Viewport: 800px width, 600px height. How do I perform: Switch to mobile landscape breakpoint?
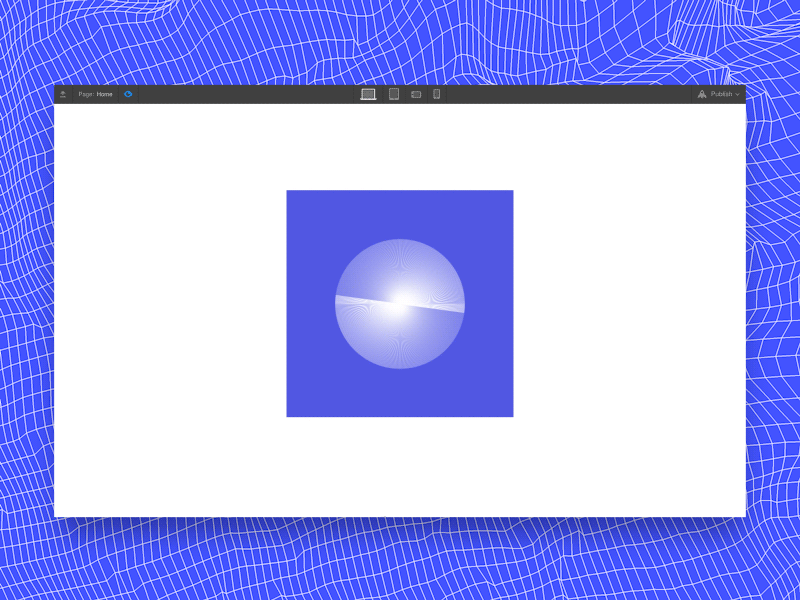click(x=416, y=94)
